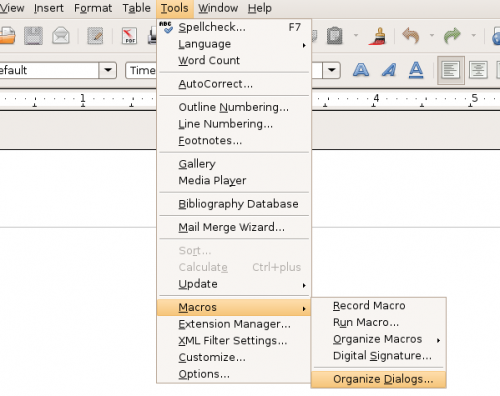Viewport: 500px width, 396px height.
Task: Click the Export as PDF icon
Action: pos(129,36)
